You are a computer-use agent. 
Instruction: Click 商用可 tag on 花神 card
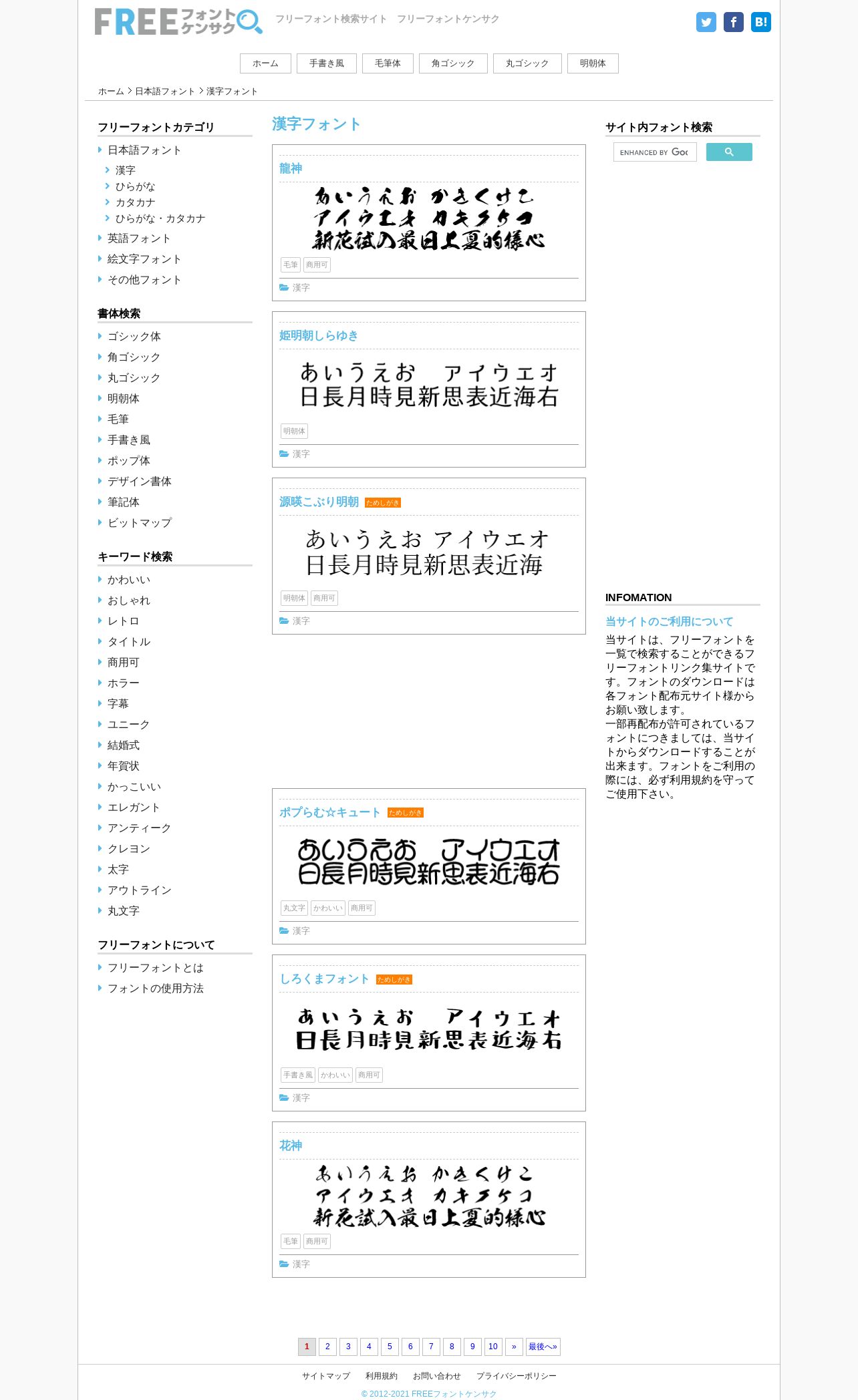point(317,1242)
